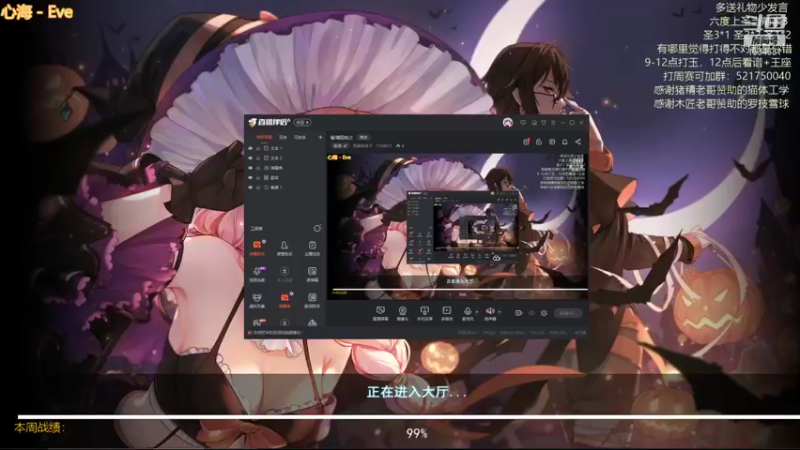Add phone screen mirroring source

coord(424,313)
